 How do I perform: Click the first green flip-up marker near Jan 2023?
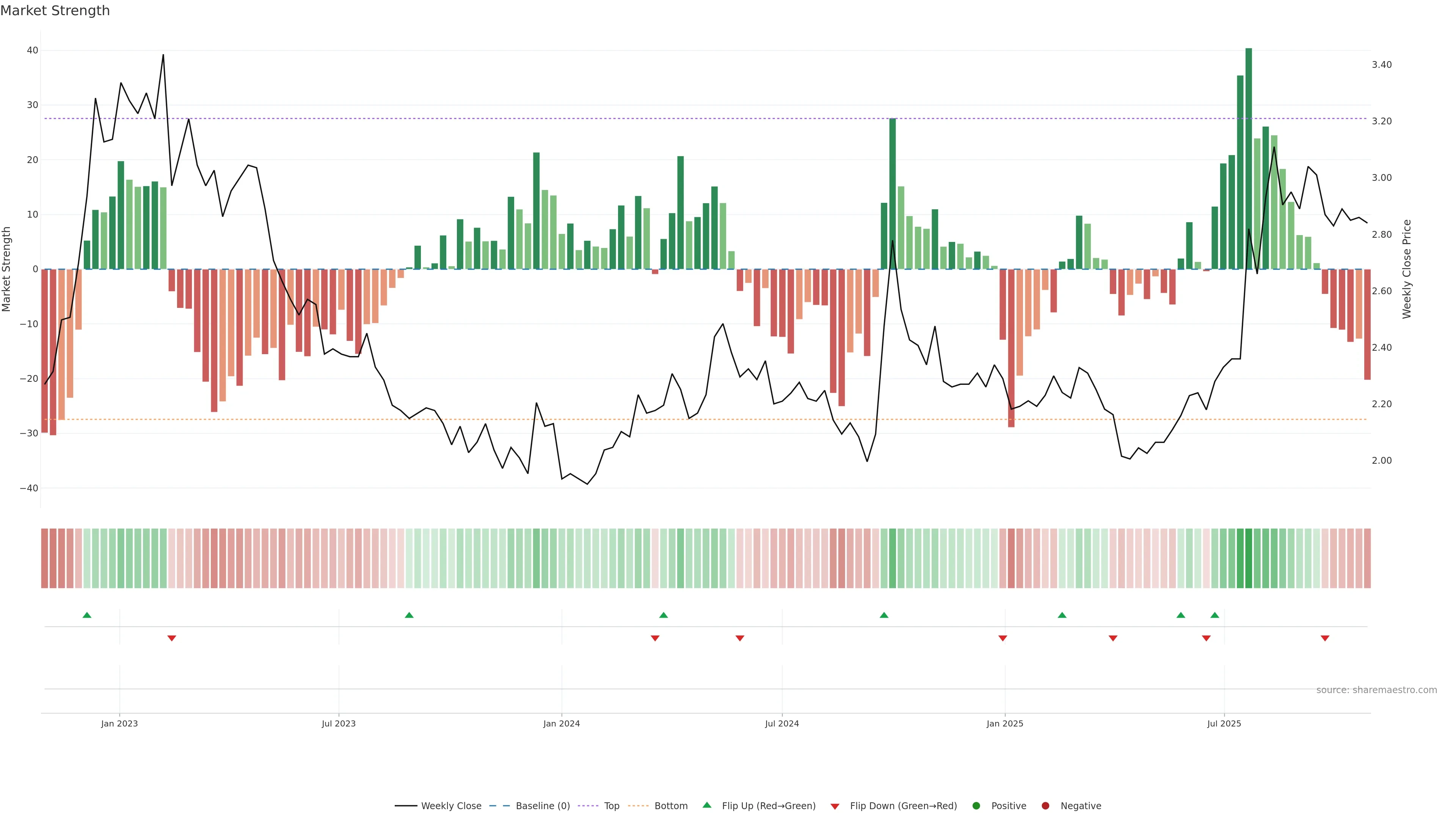(x=87, y=615)
